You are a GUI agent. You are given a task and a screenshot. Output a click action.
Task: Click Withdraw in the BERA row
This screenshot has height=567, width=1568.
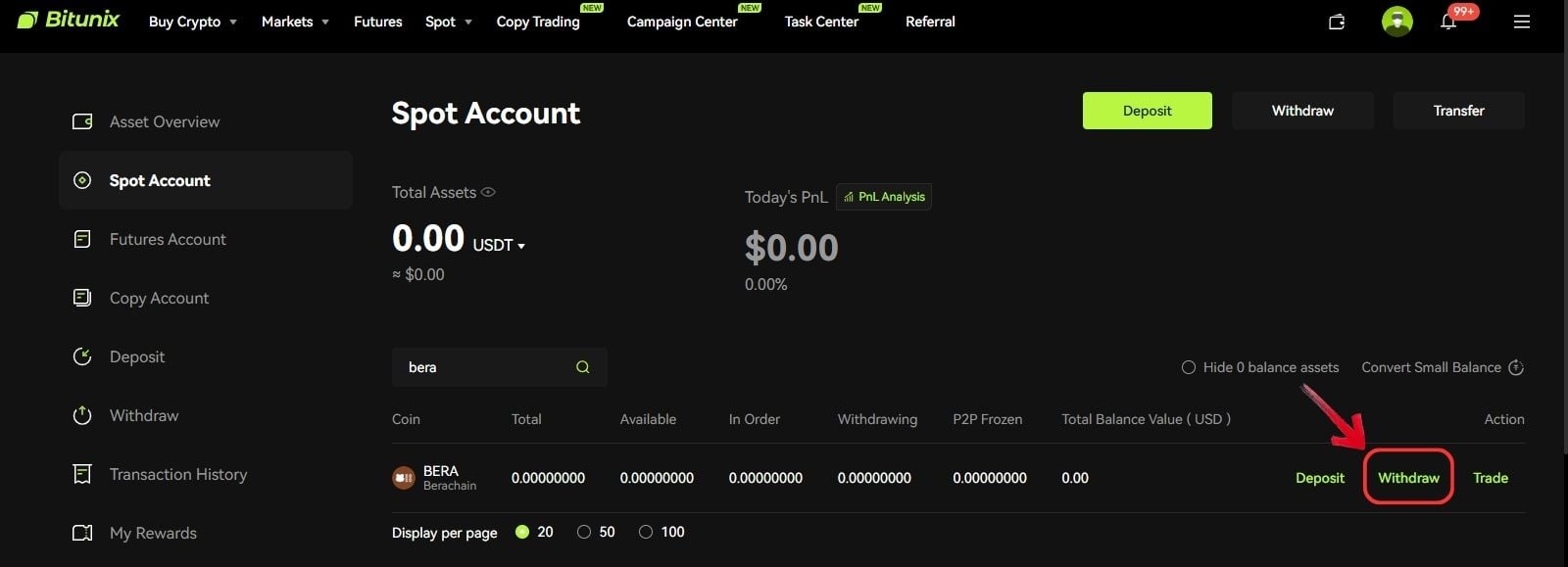point(1408,478)
